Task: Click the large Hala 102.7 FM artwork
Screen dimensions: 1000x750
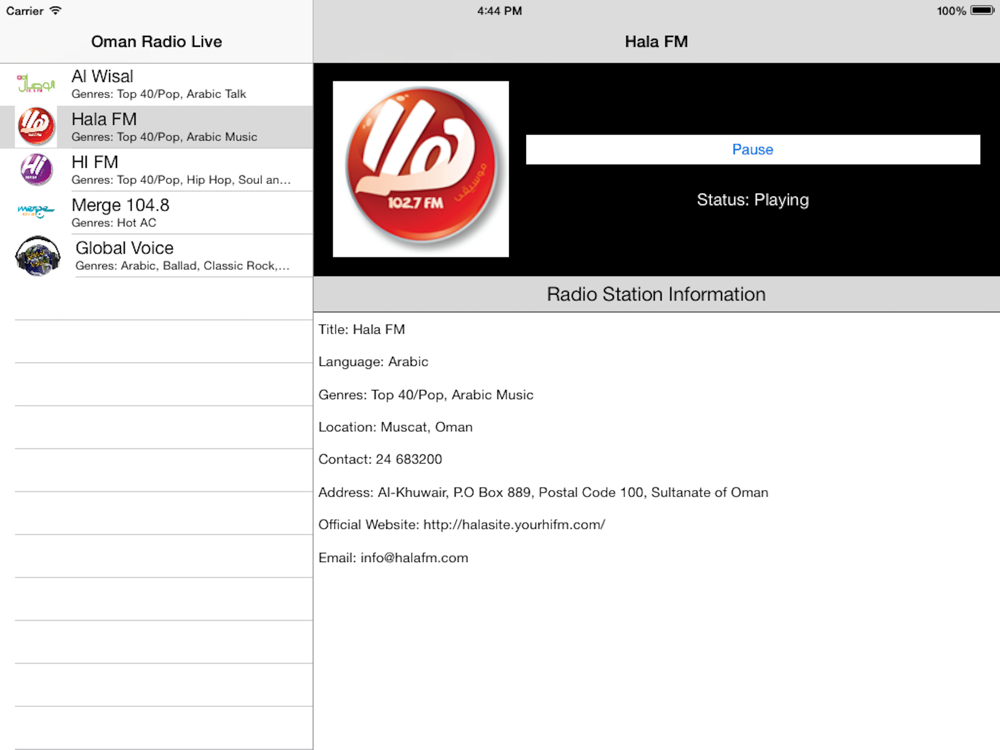Action: 421,169
